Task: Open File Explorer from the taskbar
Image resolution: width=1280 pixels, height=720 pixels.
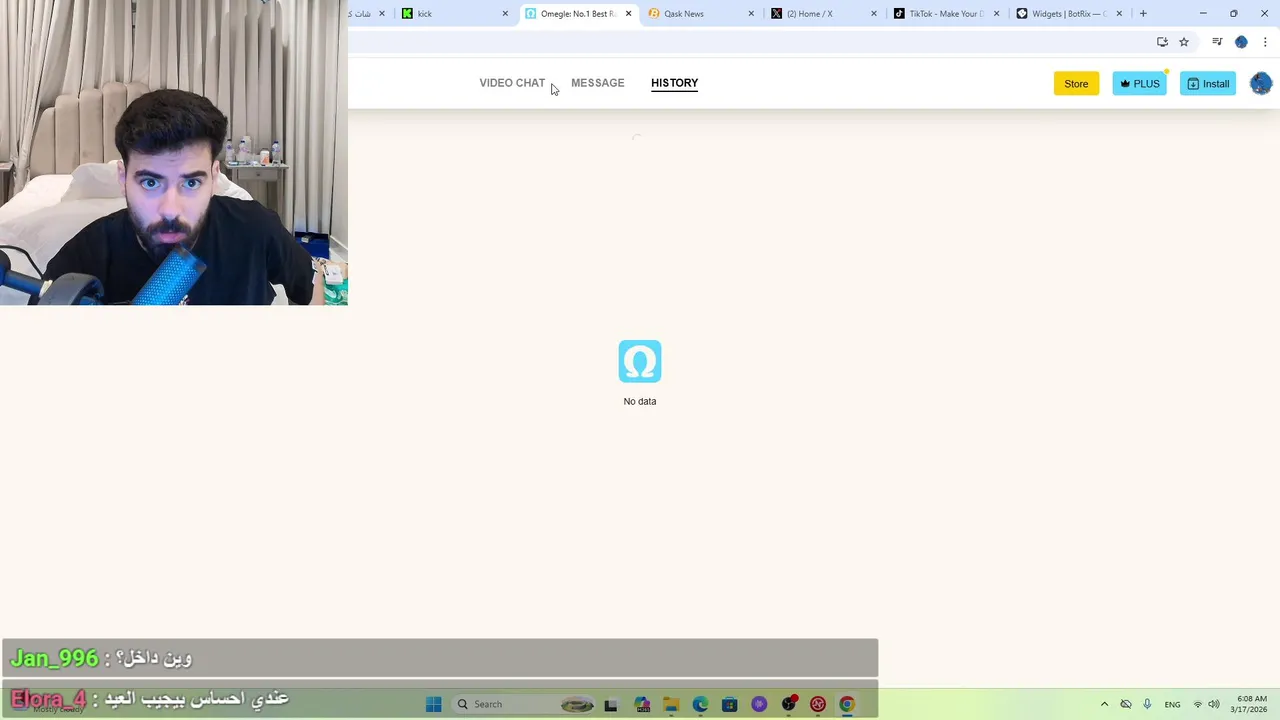Action: (671, 704)
